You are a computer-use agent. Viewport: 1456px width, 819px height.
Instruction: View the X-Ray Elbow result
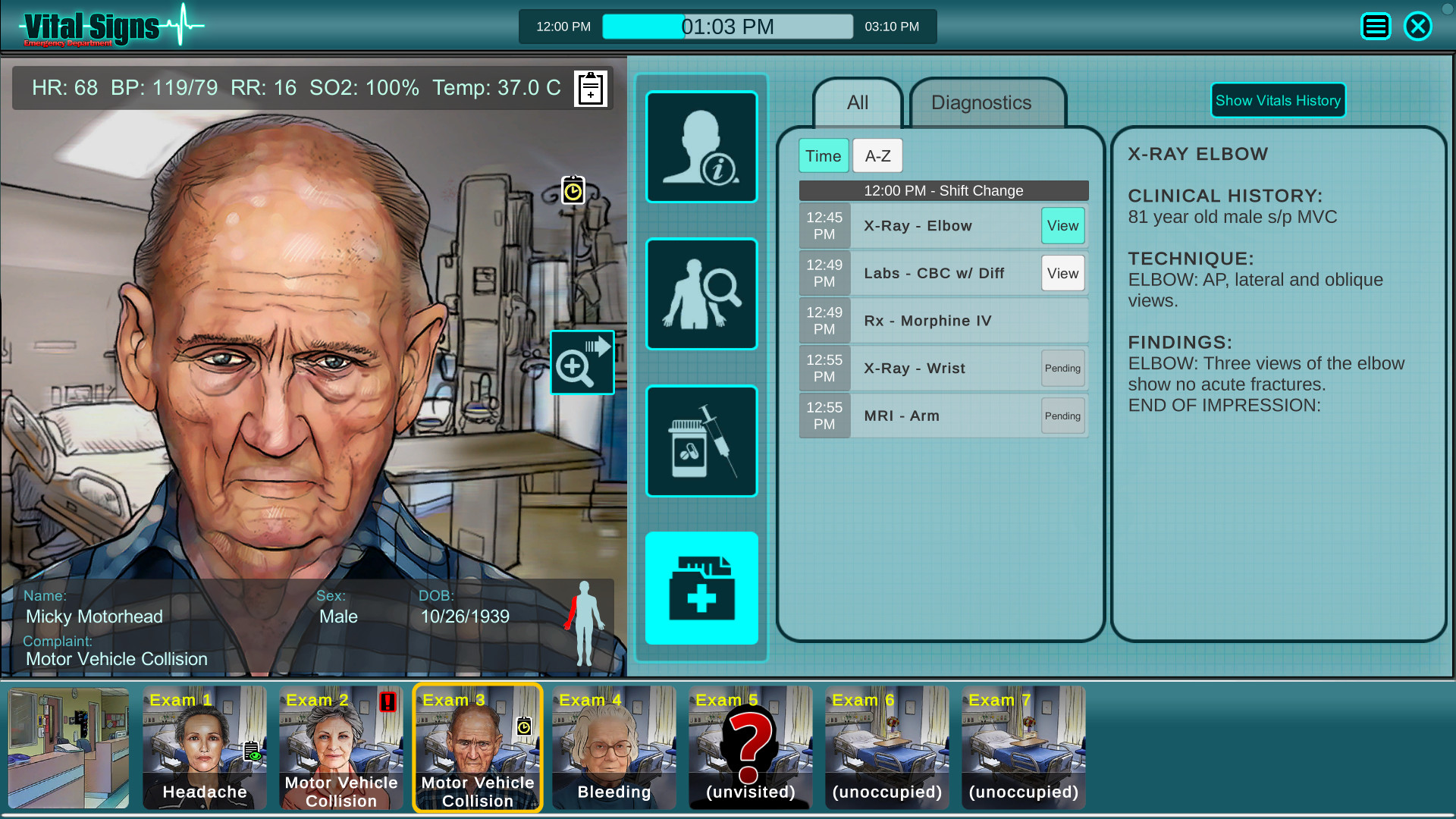point(1062,225)
